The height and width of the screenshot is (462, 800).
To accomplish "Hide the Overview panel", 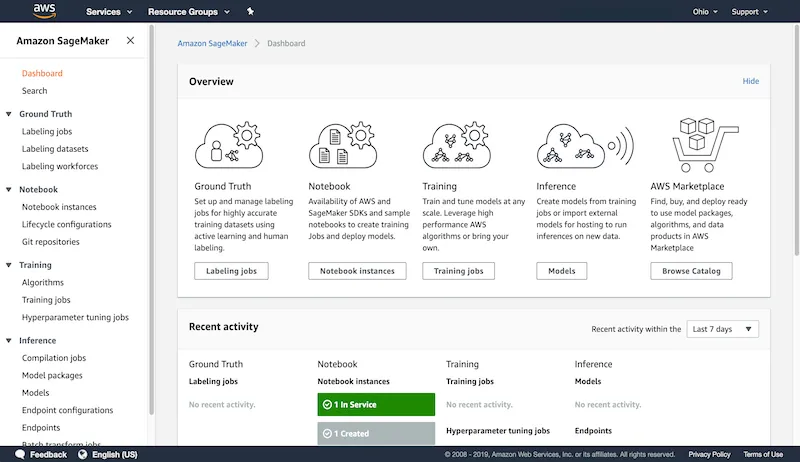I will [750, 81].
